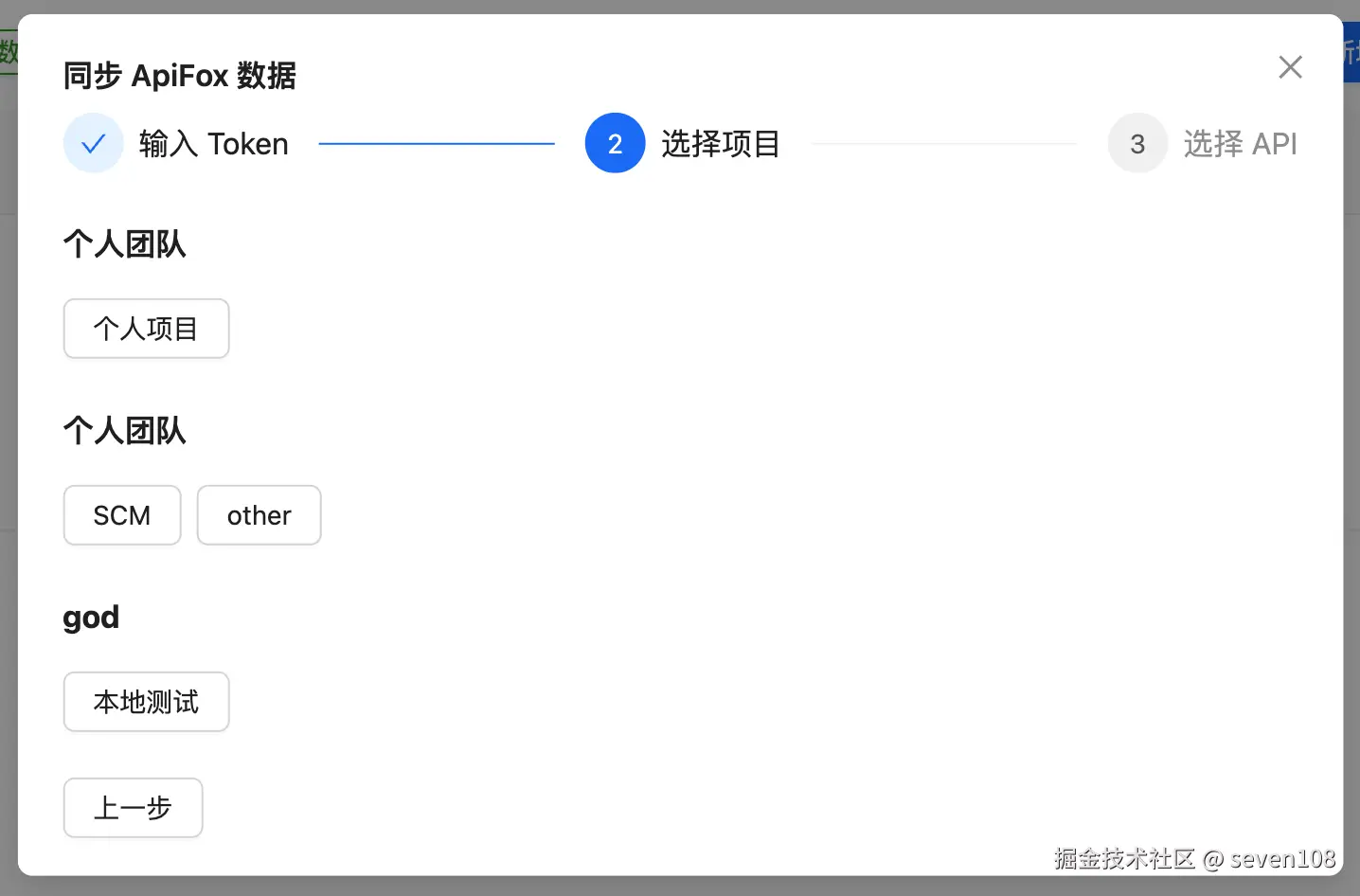Select the 选择项目 step label

pyautogui.click(x=721, y=144)
